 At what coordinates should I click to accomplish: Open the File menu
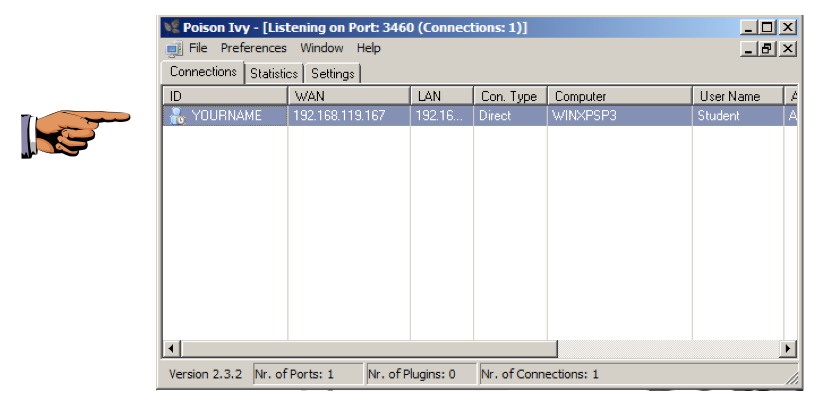tap(198, 48)
